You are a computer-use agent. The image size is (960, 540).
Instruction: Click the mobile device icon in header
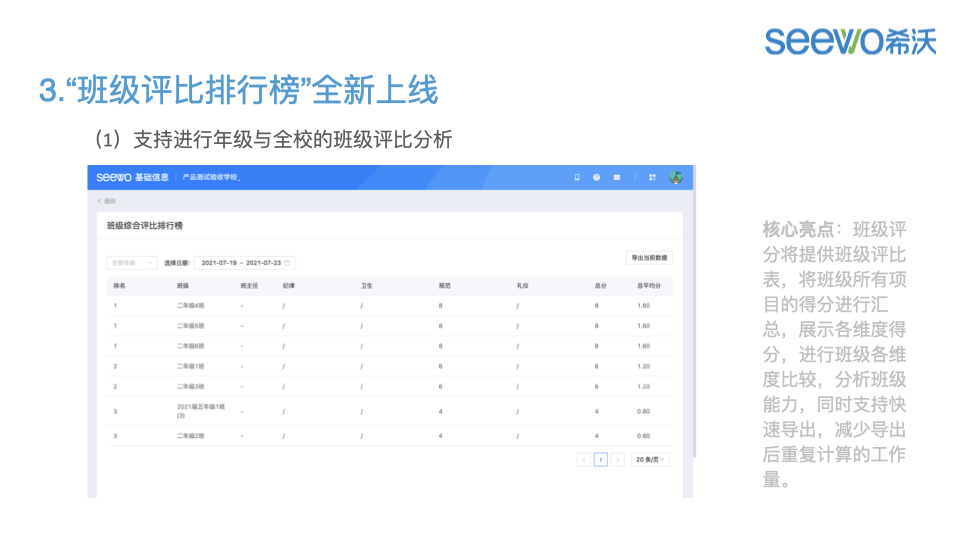576,177
